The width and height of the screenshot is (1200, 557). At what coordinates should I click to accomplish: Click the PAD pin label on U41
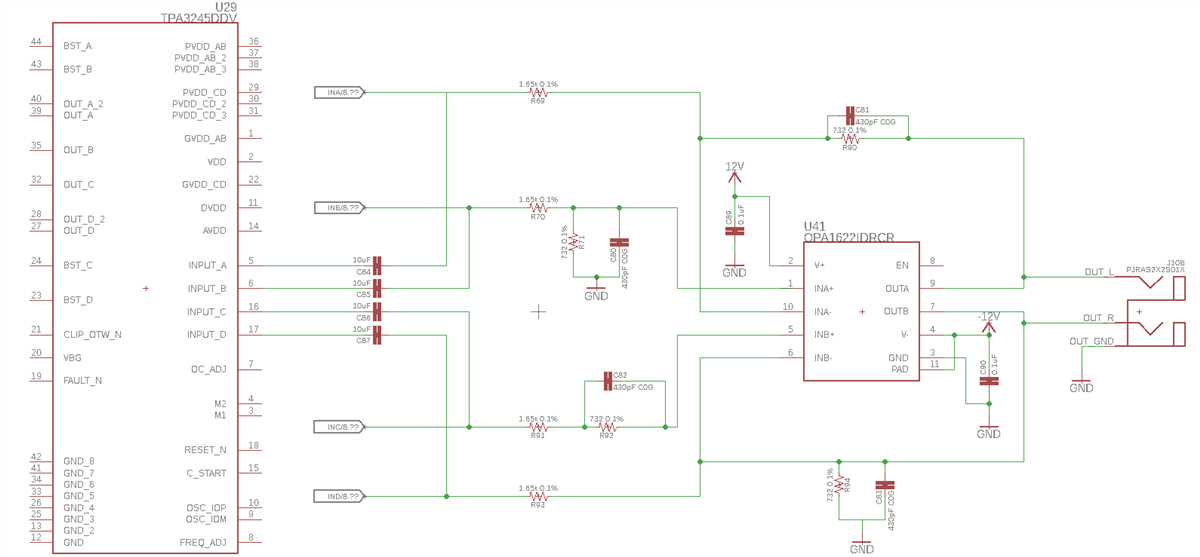(900, 369)
